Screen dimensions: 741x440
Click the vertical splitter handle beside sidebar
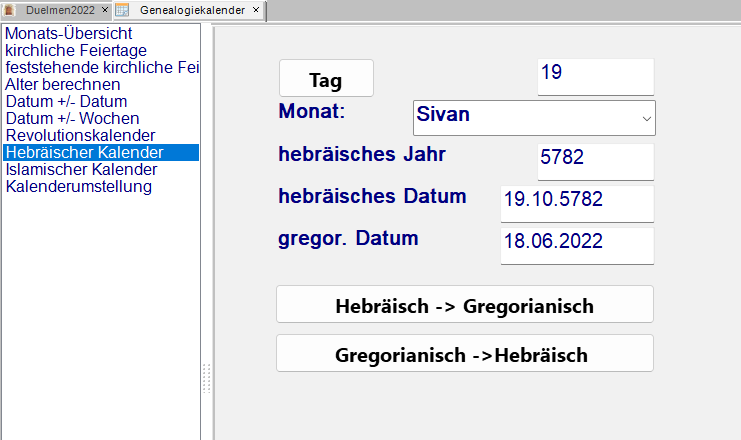click(x=207, y=378)
